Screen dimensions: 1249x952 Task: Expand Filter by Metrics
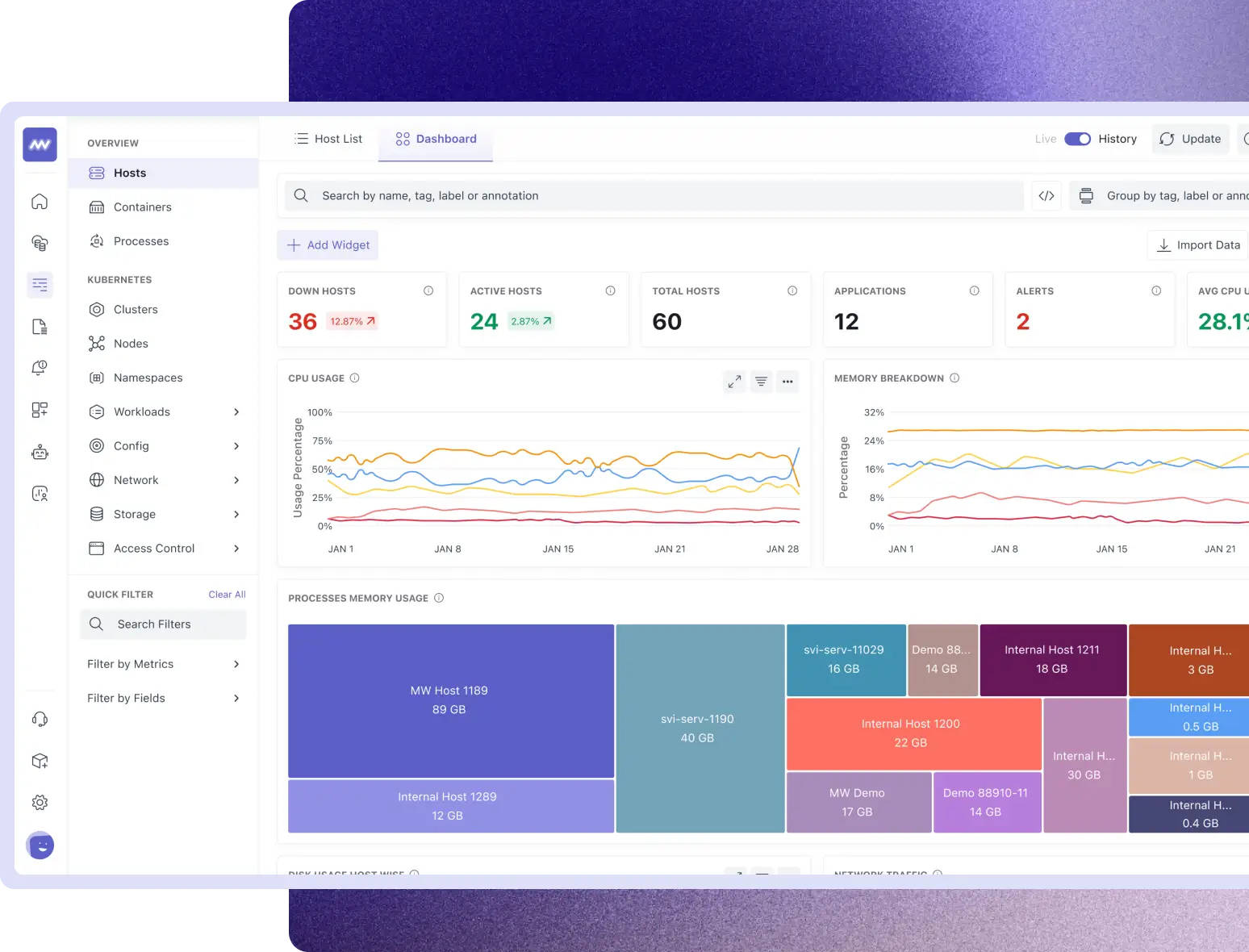coord(236,664)
